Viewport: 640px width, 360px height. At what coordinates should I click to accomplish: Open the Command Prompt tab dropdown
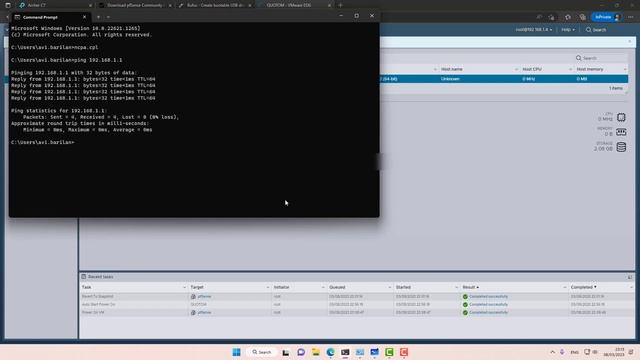point(108,17)
